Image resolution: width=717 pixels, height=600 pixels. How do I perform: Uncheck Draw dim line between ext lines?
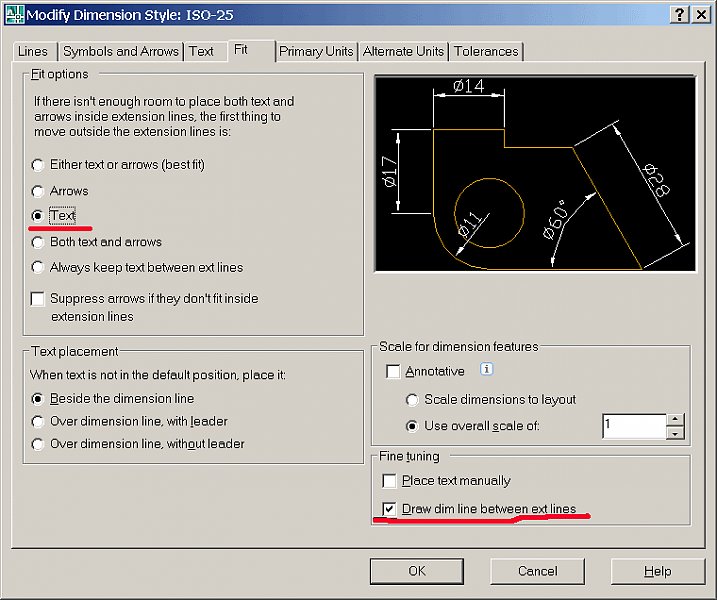(x=389, y=509)
